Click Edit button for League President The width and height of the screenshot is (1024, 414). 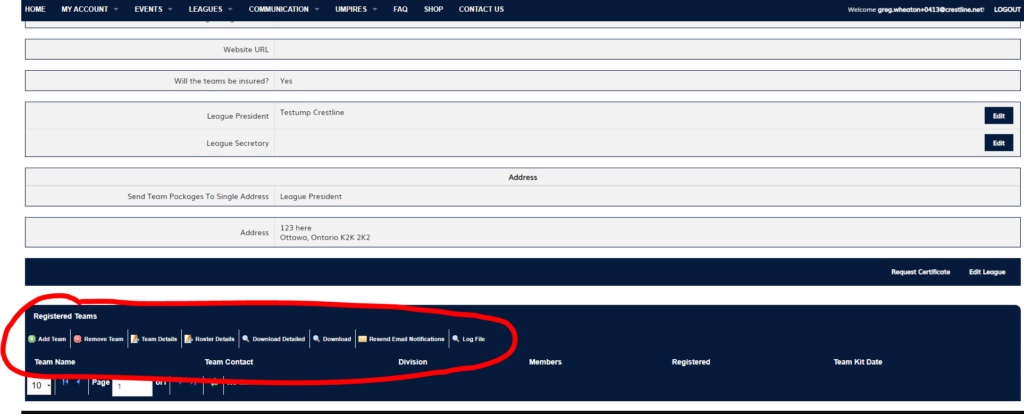(998, 116)
